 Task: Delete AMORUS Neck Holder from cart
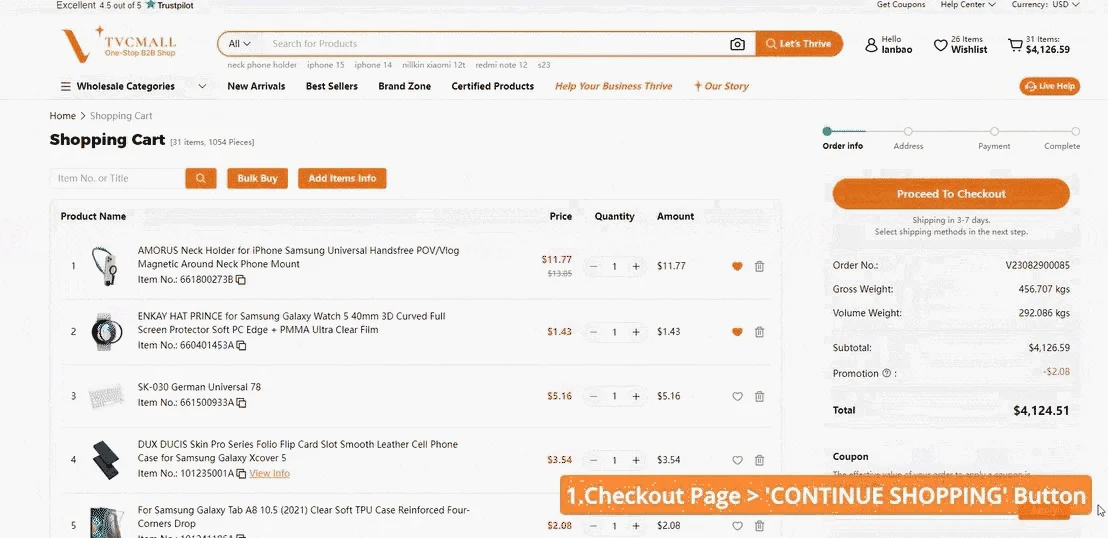760,267
